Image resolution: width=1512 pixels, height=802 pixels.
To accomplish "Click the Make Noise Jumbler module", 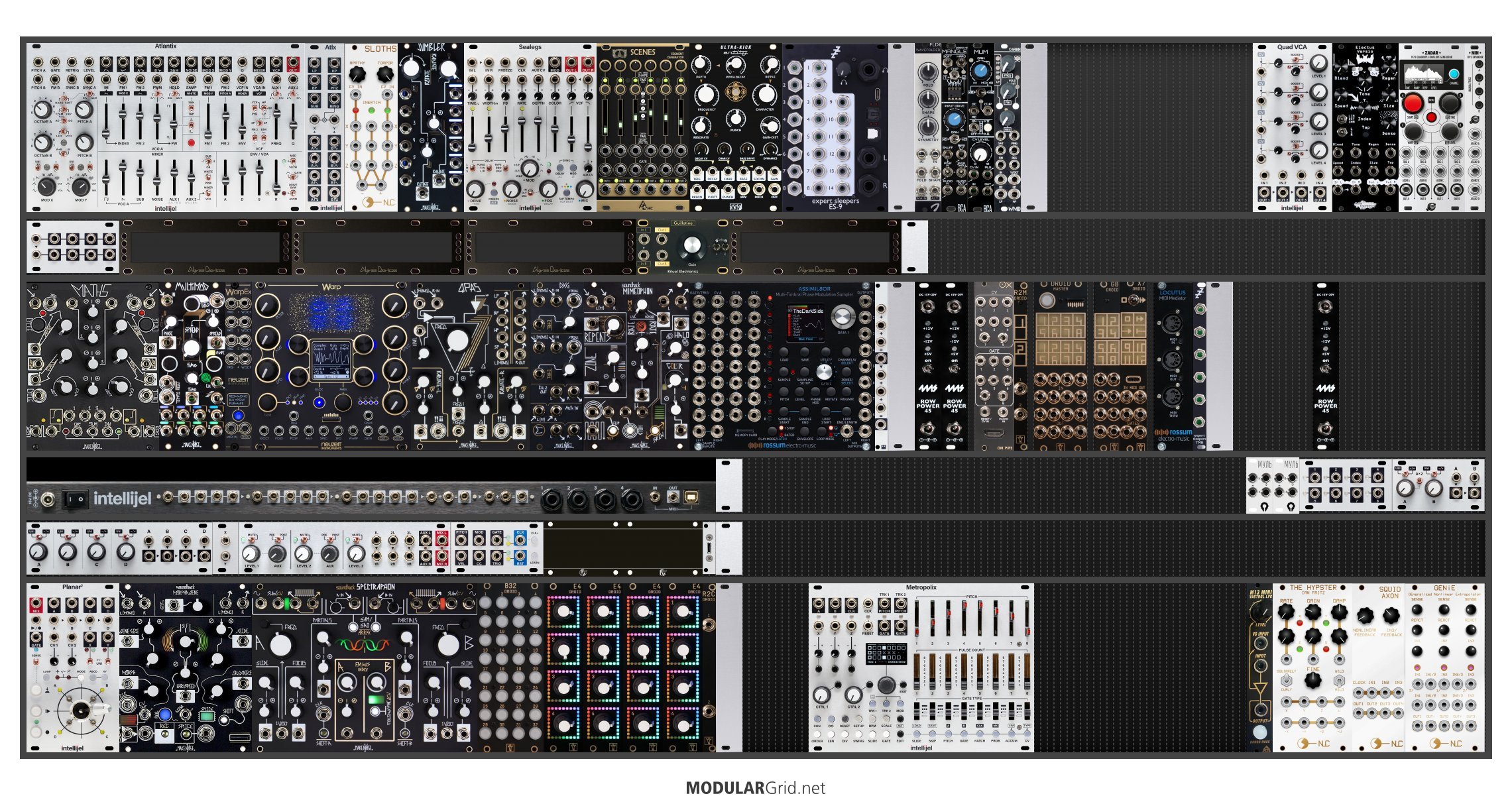I will [x=431, y=128].
